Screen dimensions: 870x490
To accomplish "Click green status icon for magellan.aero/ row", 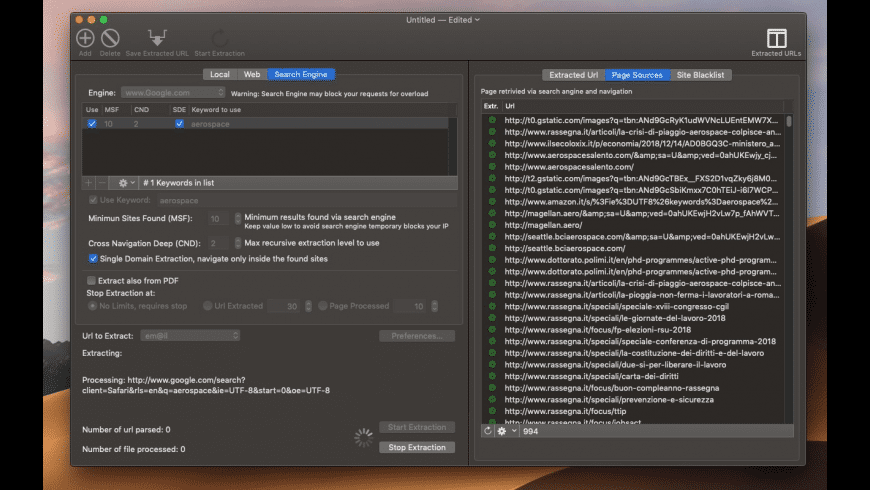I will (x=492, y=225).
